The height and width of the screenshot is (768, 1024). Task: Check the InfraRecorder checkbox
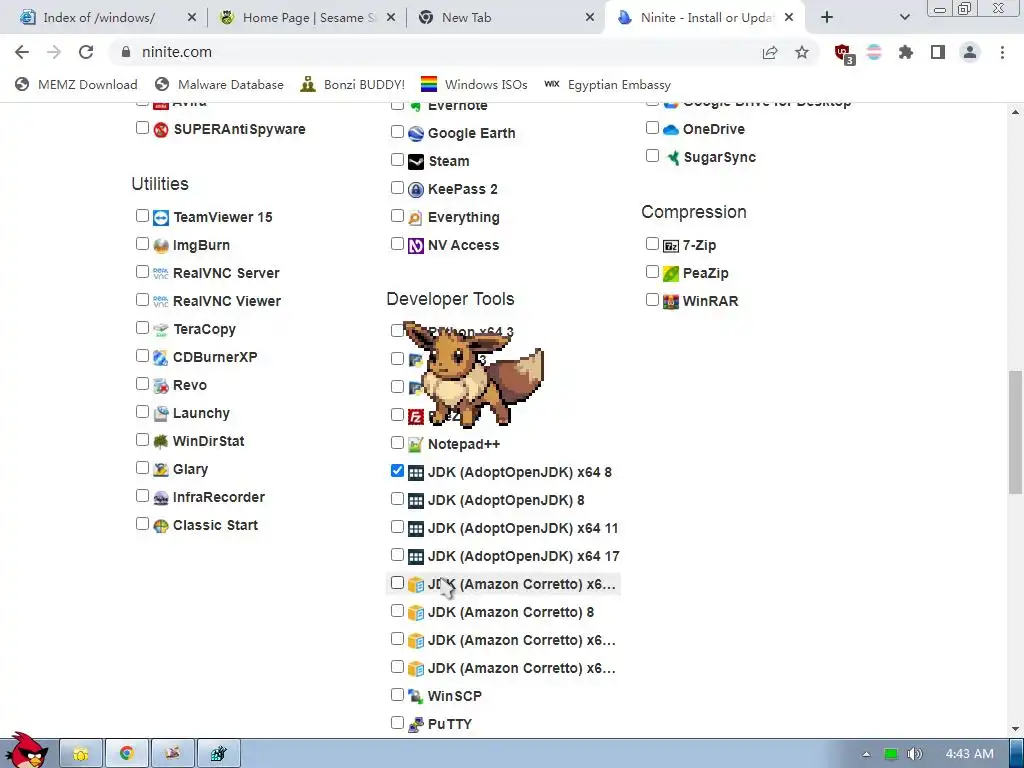(142, 496)
